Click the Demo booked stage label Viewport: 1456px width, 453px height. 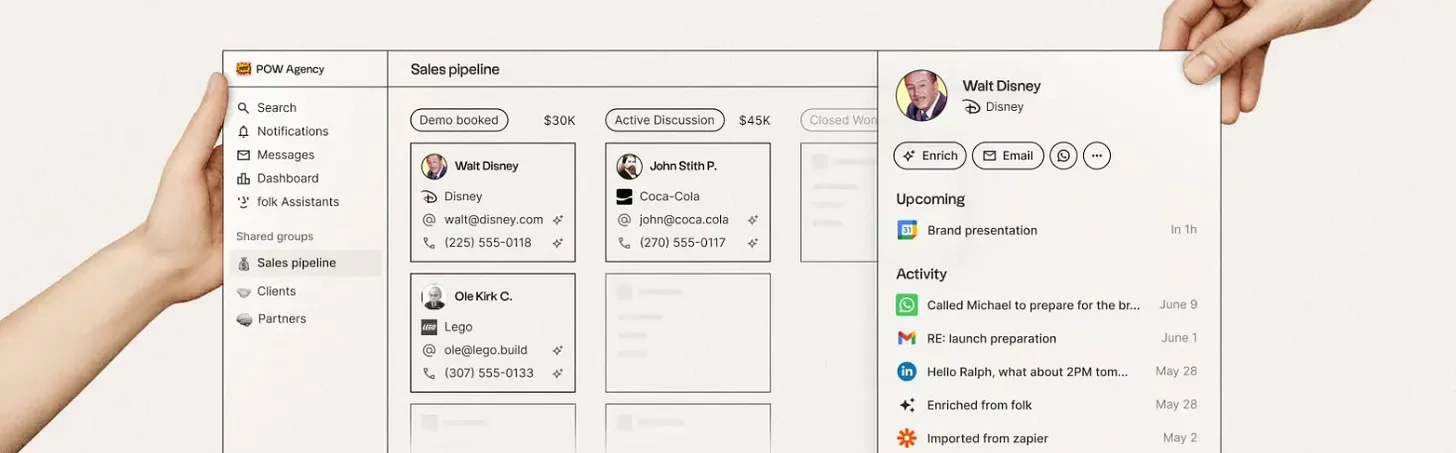[459, 120]
